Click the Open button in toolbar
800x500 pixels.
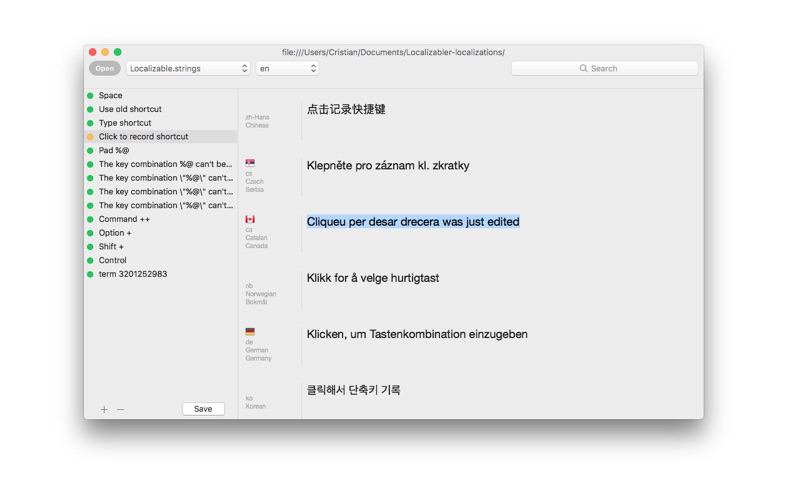pyautogui.click(x=105, y=68)
